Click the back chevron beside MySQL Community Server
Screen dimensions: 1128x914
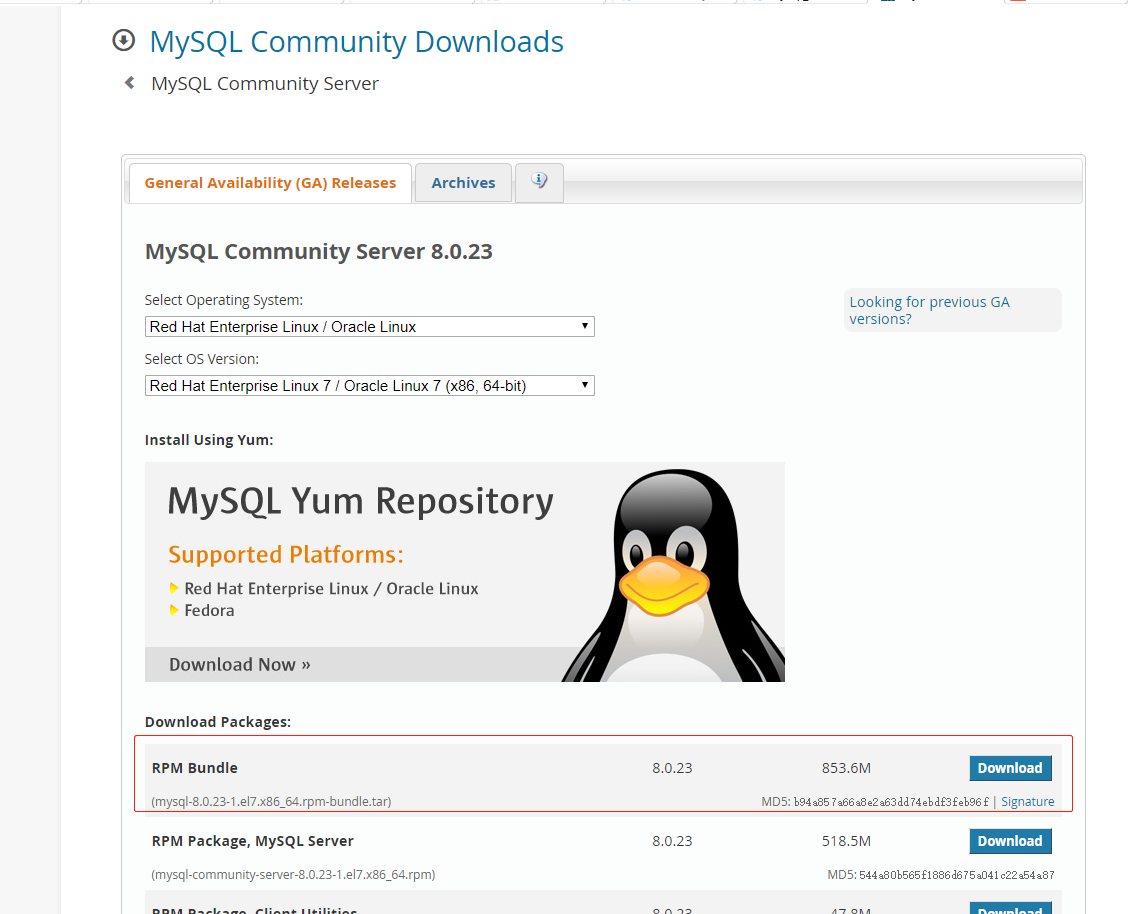(129, 83)
